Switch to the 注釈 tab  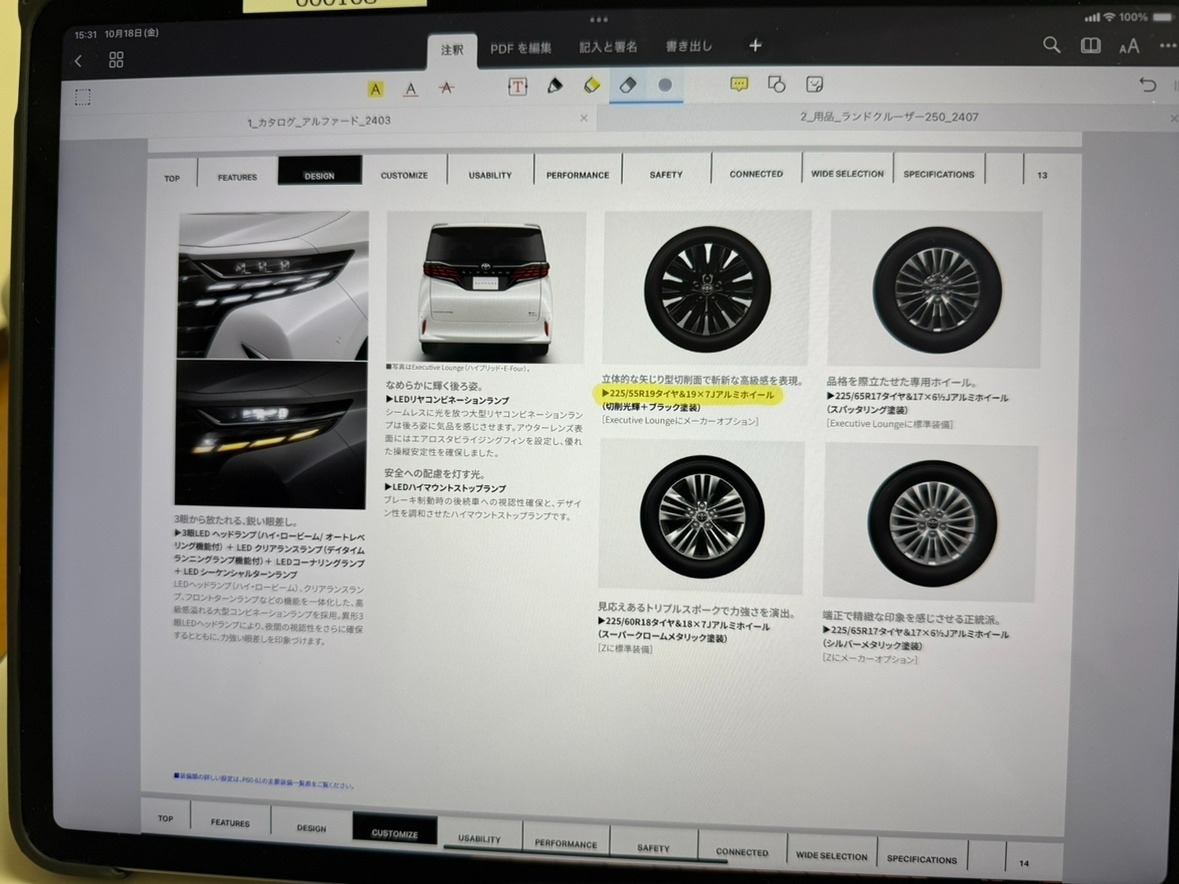click(452, 50)
